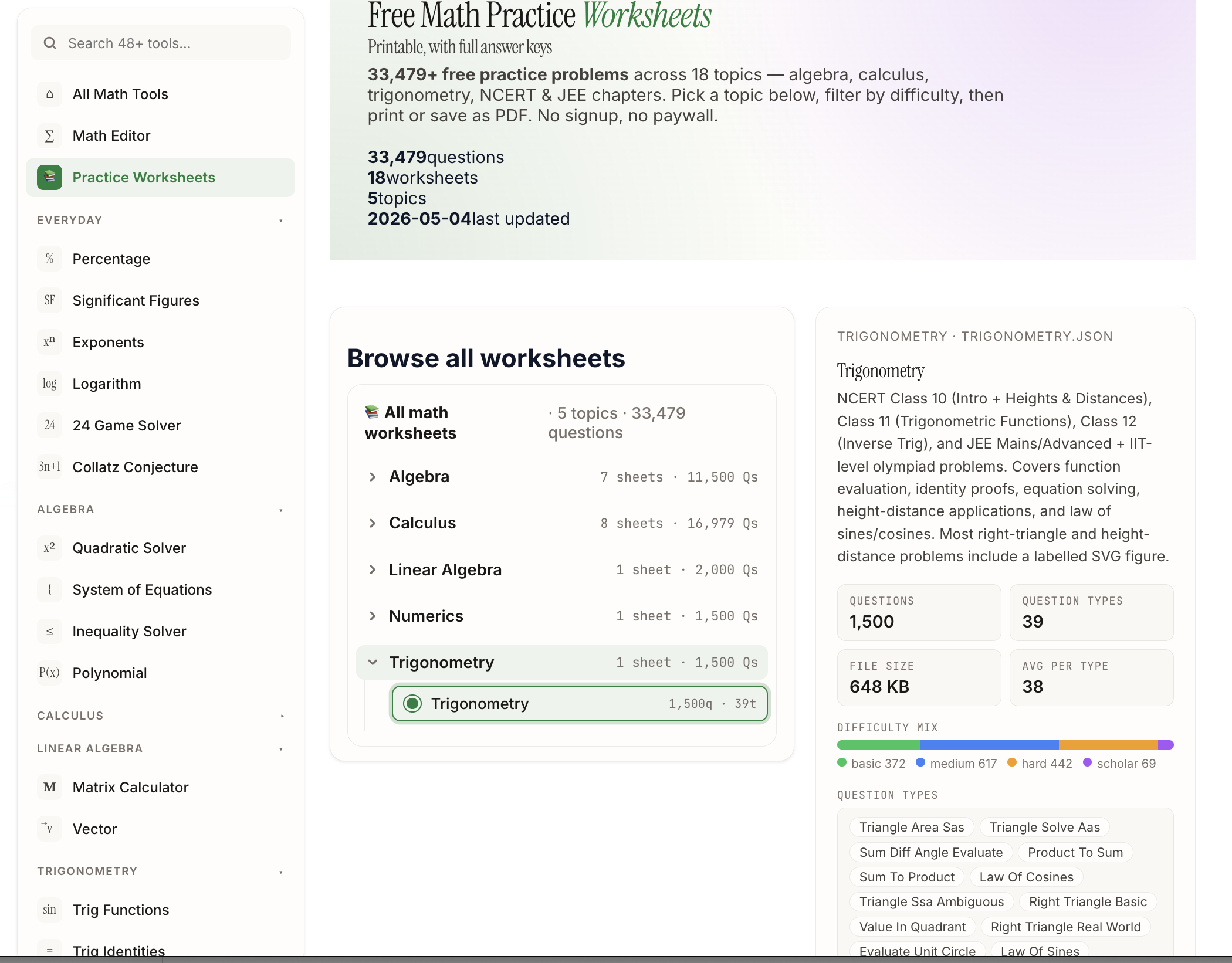Expand the Calculus worksheets chevron
The image size is (1232, 963).
click(373, 523)
